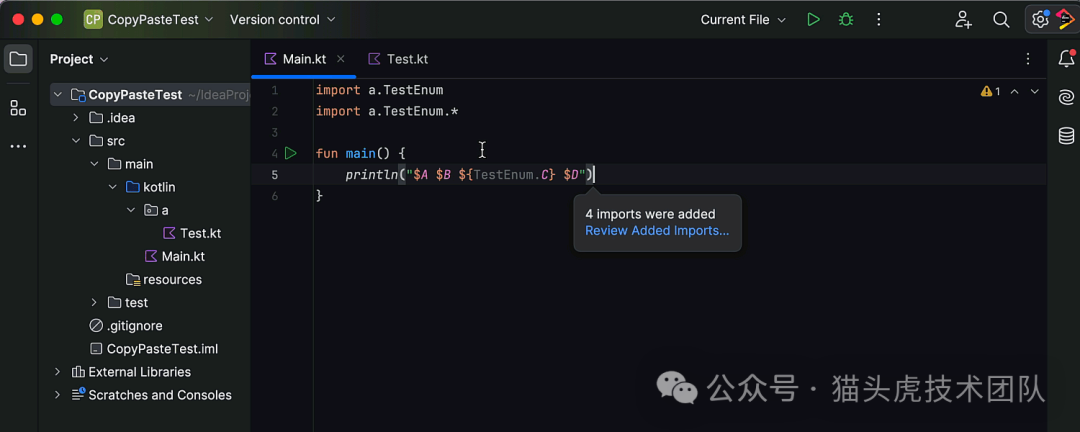The height and width of the screenshot is (432, 1080).
Task: Select Test.kt in the project tree
Action: click(x=200, y=233)
